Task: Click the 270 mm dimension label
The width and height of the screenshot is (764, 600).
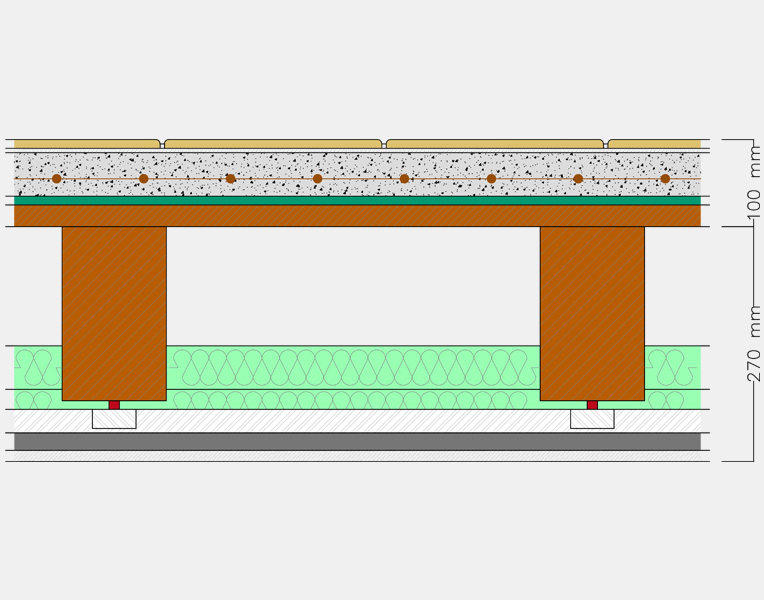Action: pos(754,344)
